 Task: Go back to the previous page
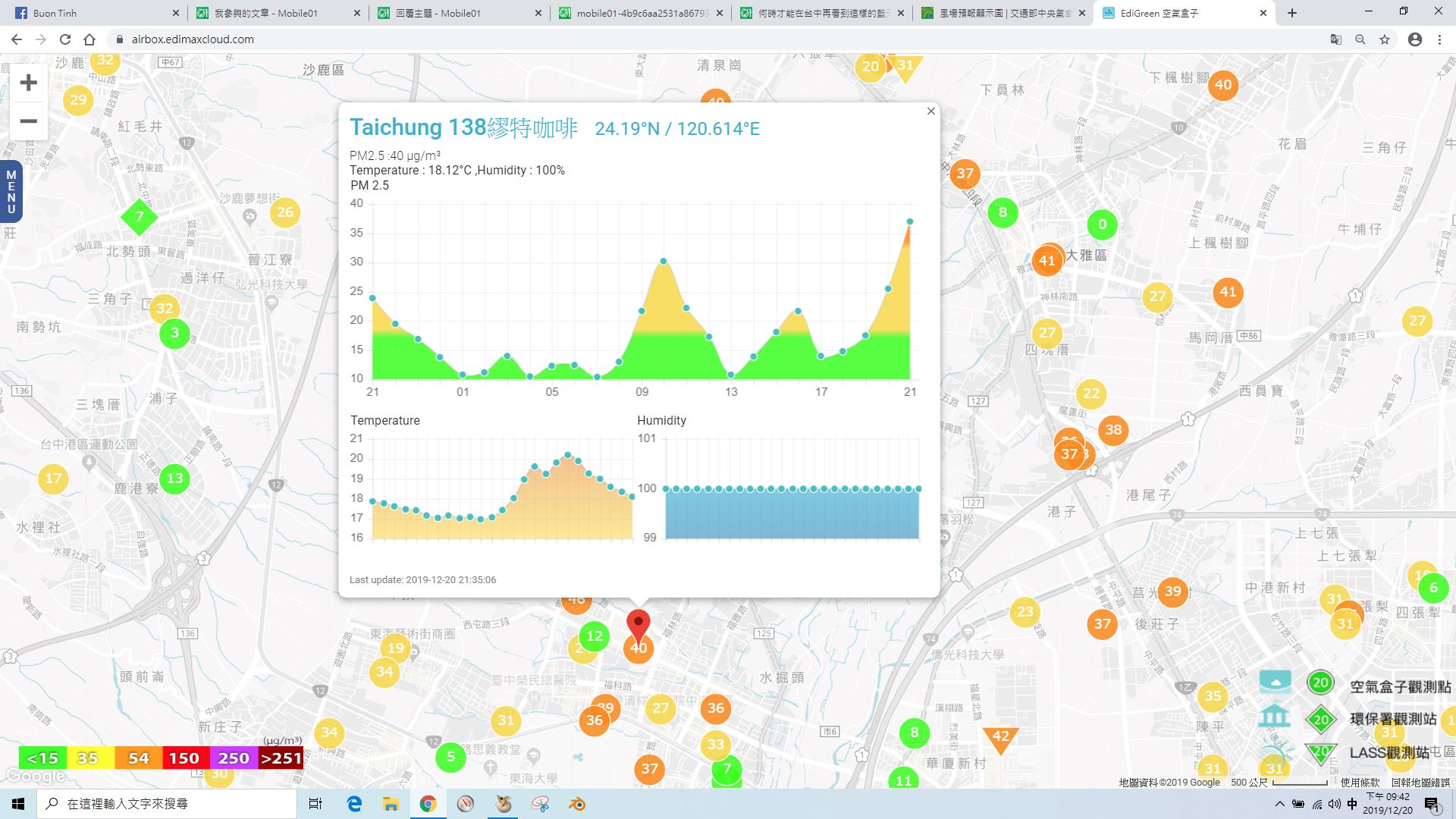point(17,39)
